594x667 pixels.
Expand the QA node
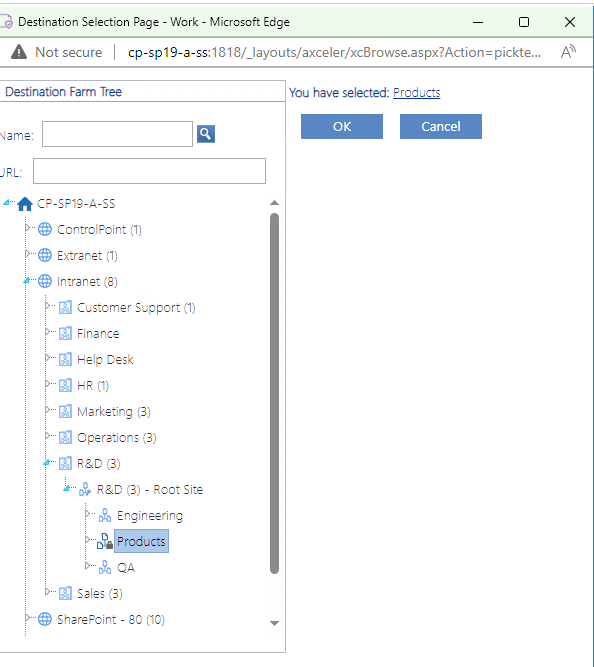[x=88, y=565]
